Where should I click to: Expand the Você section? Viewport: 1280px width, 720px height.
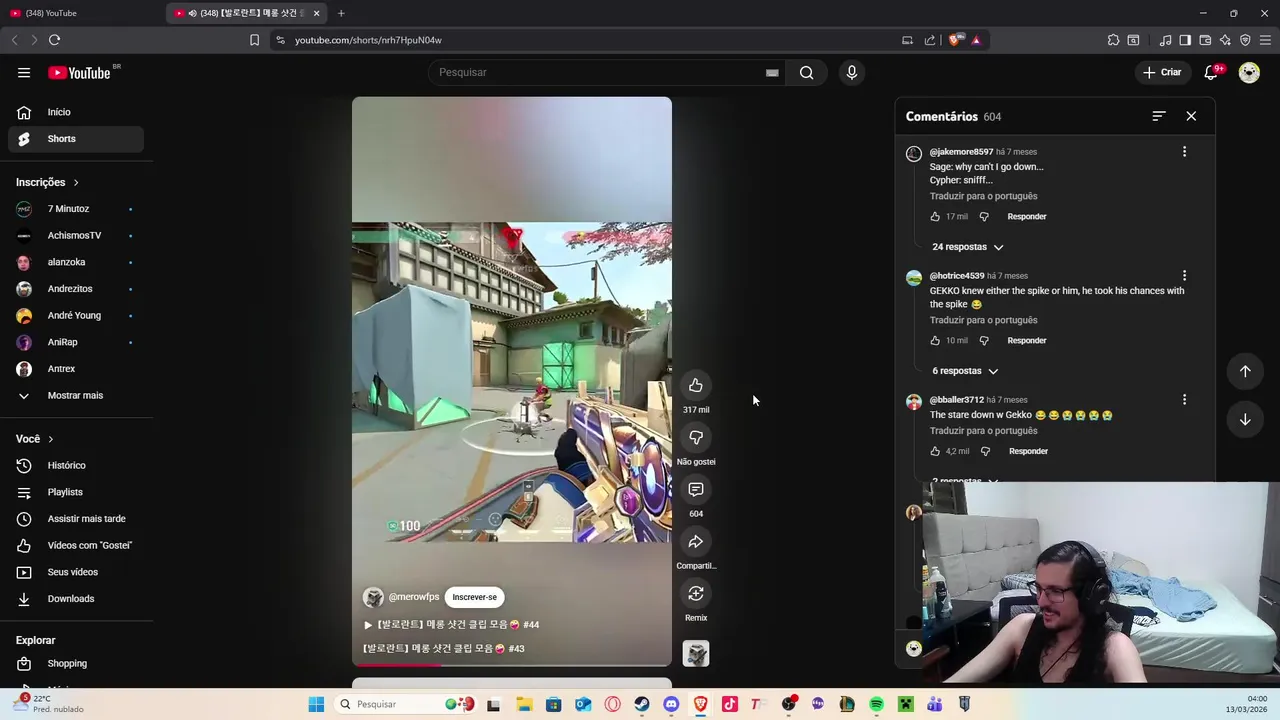coord(34,439)
